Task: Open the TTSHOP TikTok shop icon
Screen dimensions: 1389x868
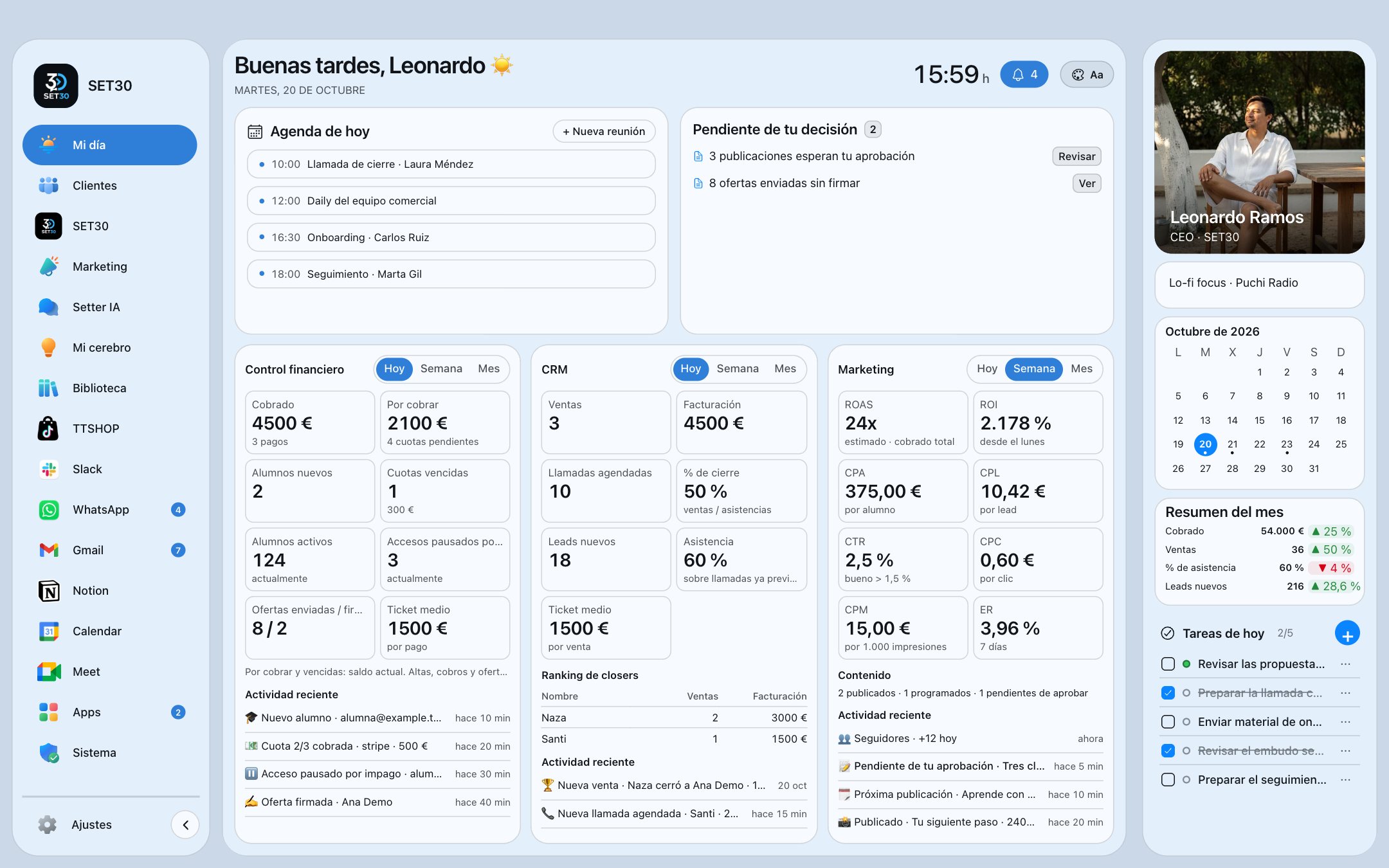Action: (x=48, y=428)
